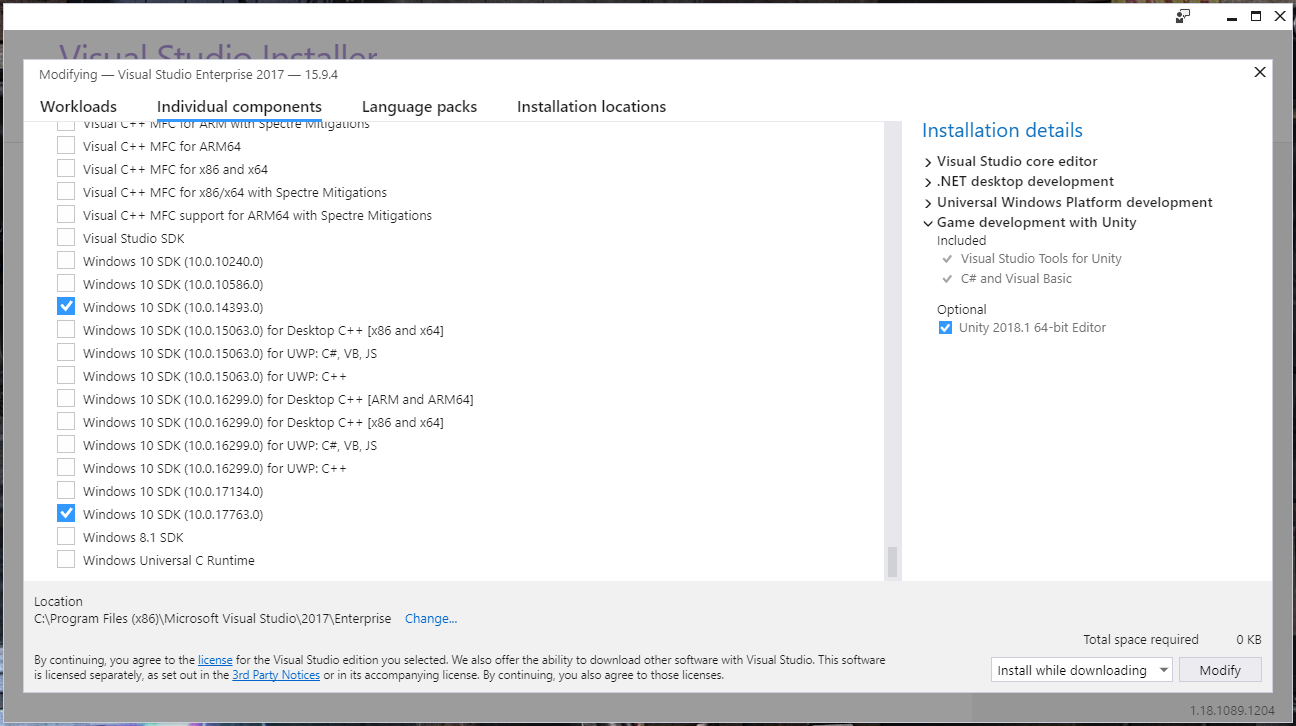Check Visual C++ MFC for x86 and x64

(66, 169)
